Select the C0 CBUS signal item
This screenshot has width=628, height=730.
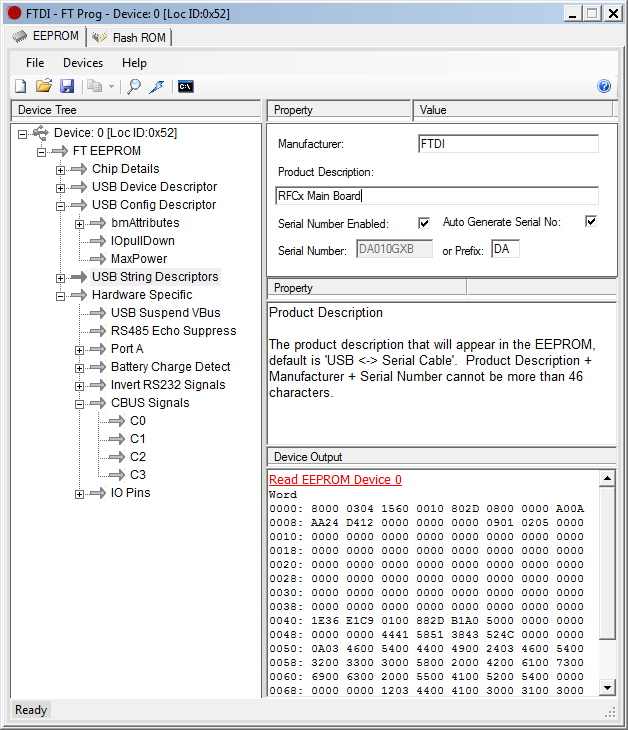137,421
